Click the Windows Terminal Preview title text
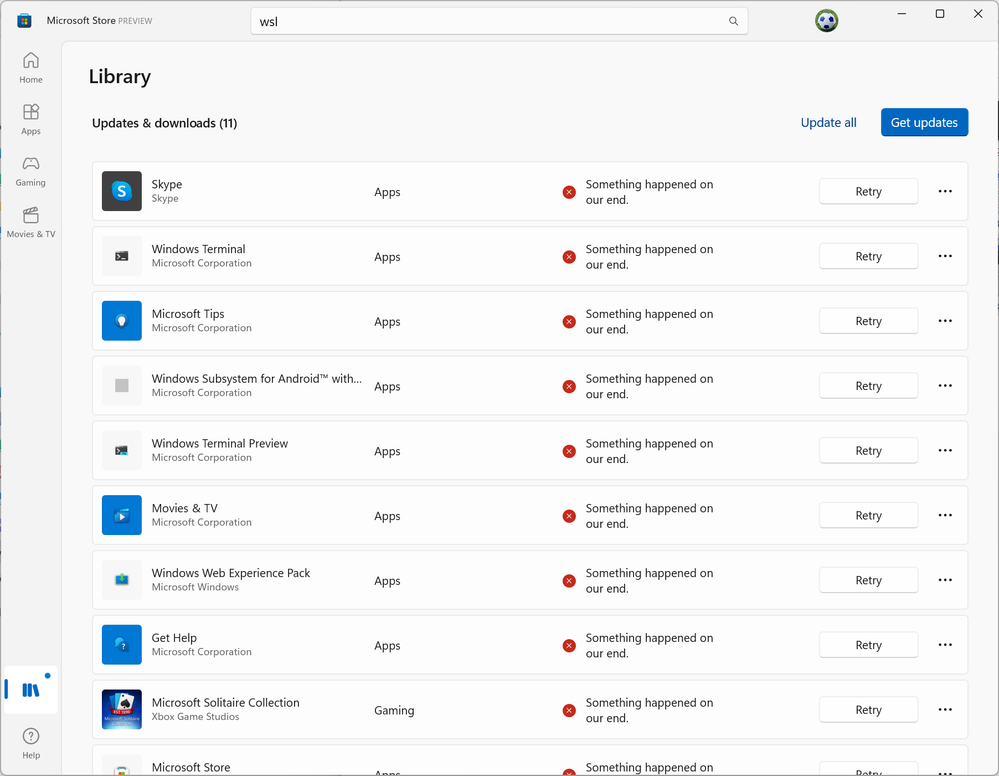 pyautogui.click(x=220, y=443)
